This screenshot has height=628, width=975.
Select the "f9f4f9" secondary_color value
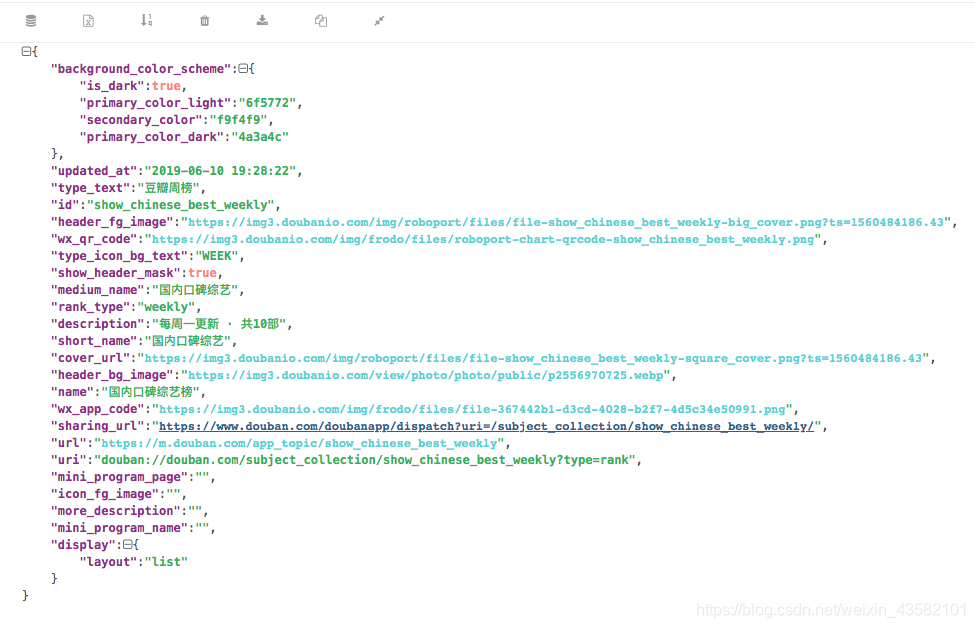[x=238, y=119]
